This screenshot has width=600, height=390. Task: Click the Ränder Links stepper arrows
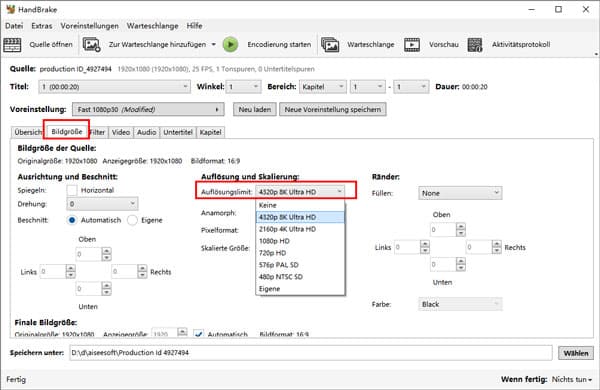425,247
